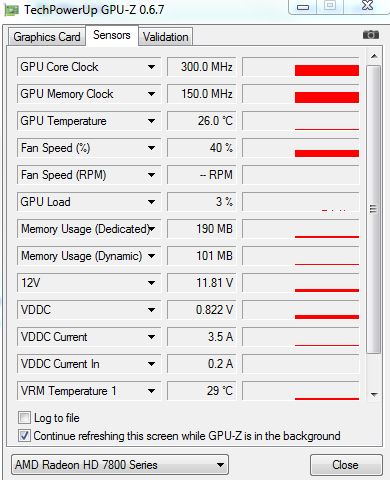Click the scroll up arrow
Viewport: 390px width, 480px height.
coord(374,56)
